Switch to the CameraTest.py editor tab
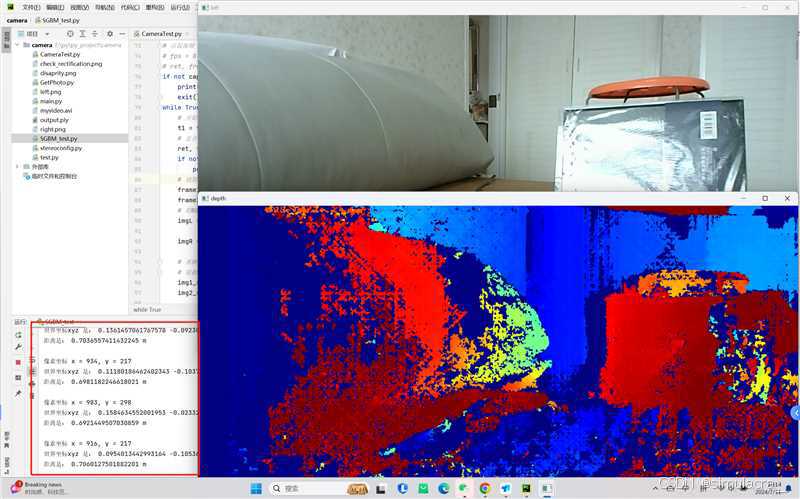Screen dimensions: 800x499 click(x=161, y=34)
